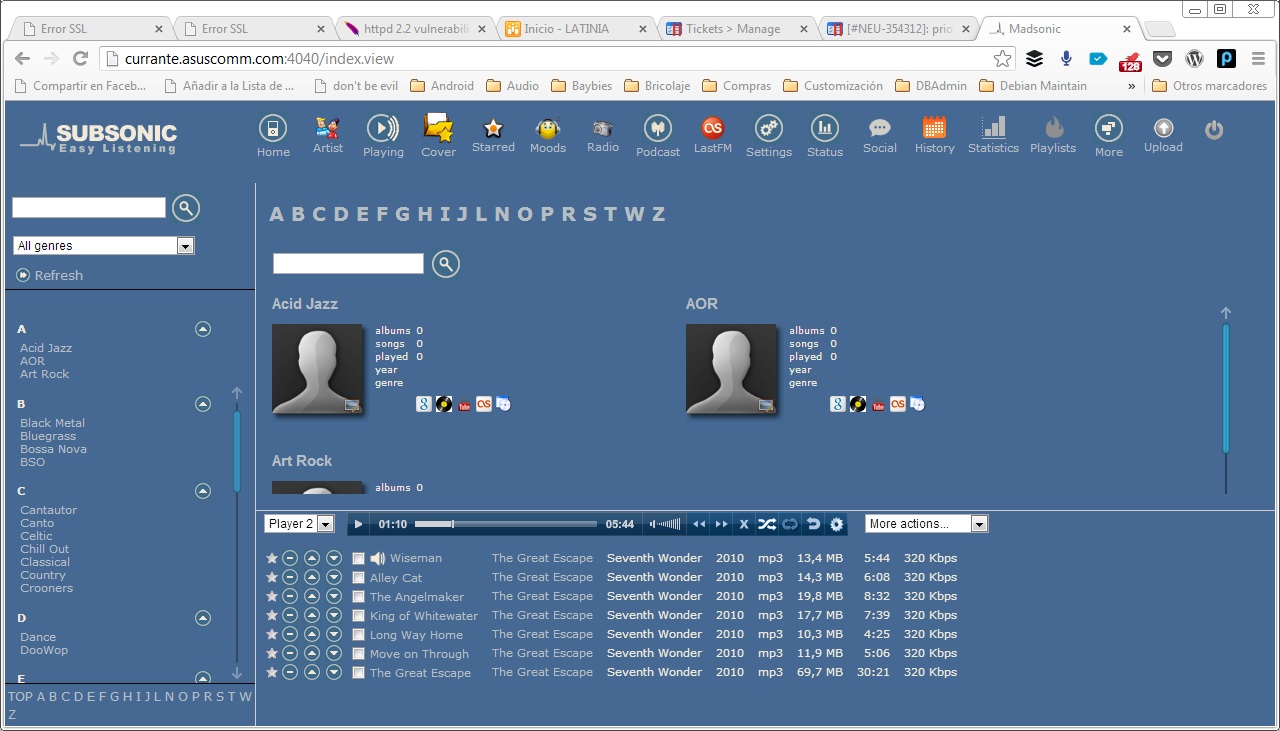1280x731 pixels.
Task: Open the Podcast section
Action: [x=657, y=136]
